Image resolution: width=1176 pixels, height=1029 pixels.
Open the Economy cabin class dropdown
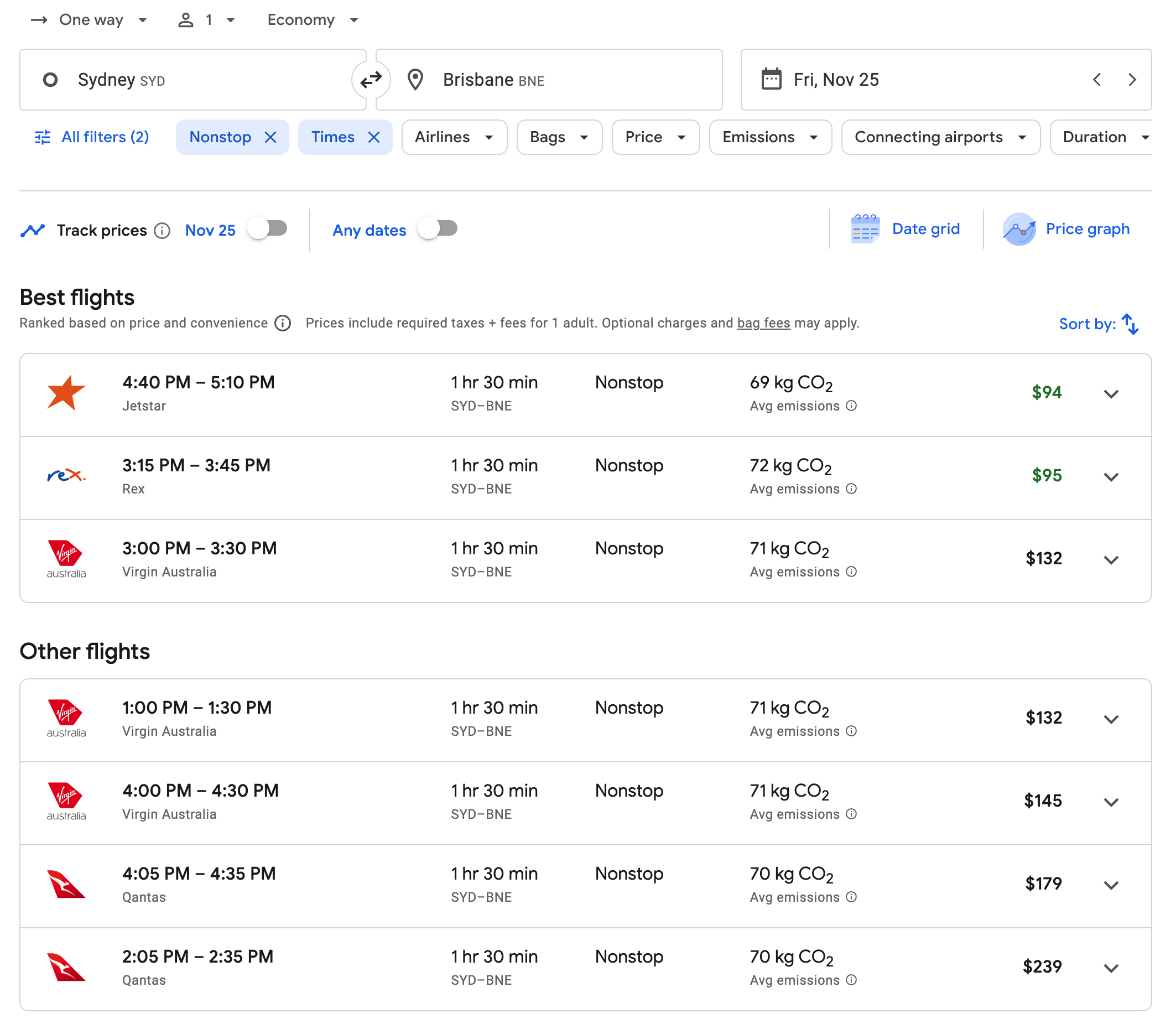click(x=313, y=20)
